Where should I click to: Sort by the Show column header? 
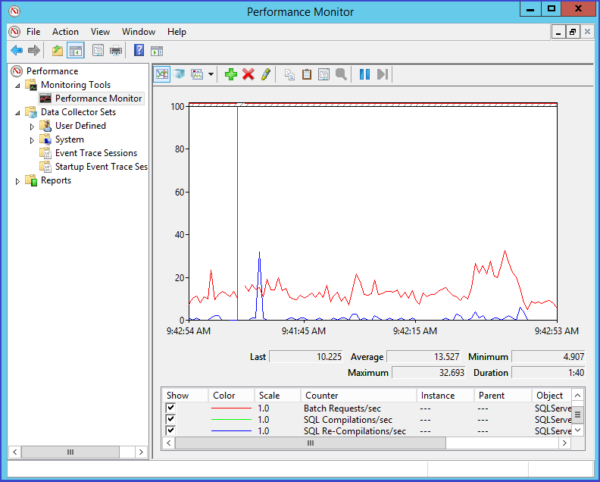point(185,395)
